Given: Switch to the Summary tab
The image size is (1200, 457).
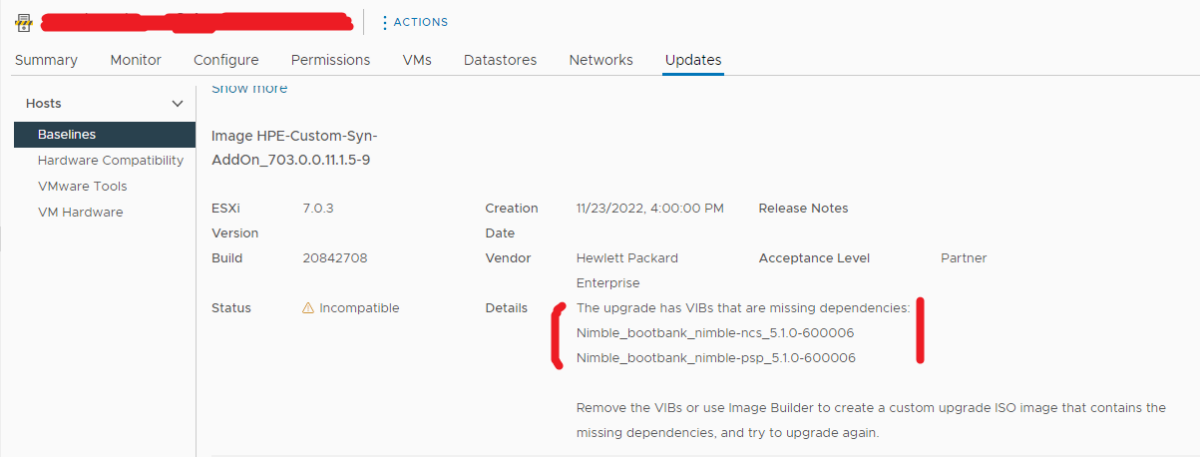Looking at the screenshot, I should [46, 60].
